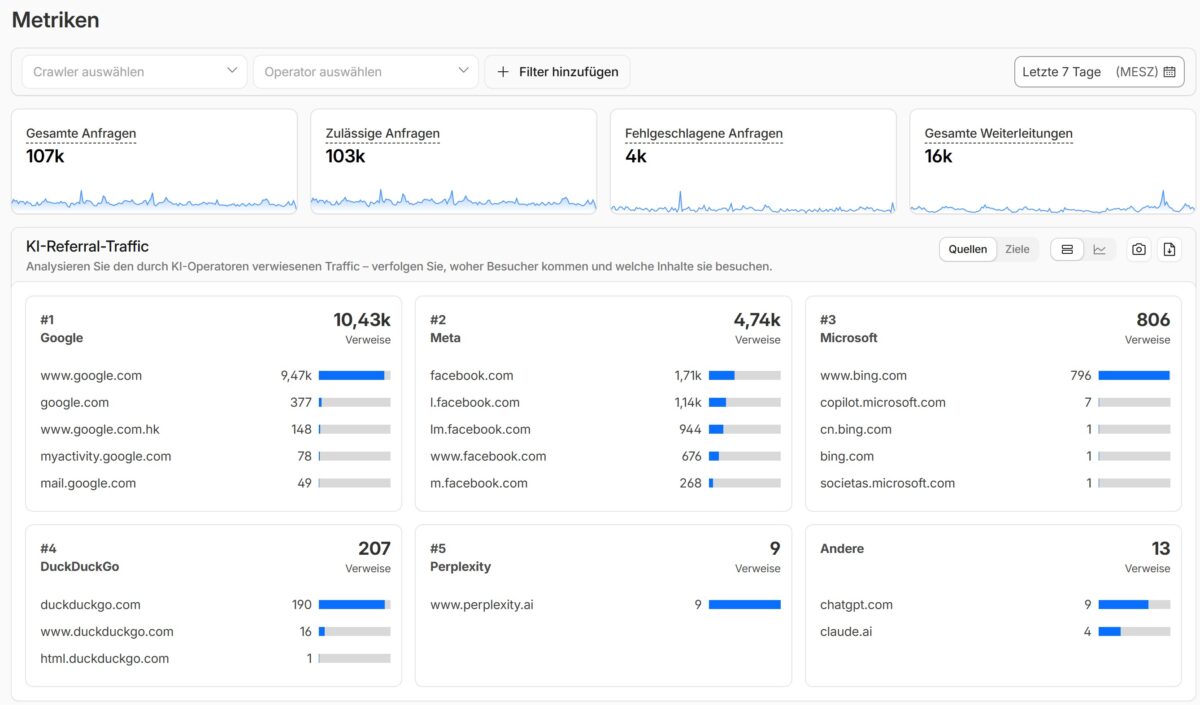Image resolution: width=1200 pixels, height=705 pixels.
Task: Click the www.google.com.hk entry
Action: coord(100,429)
